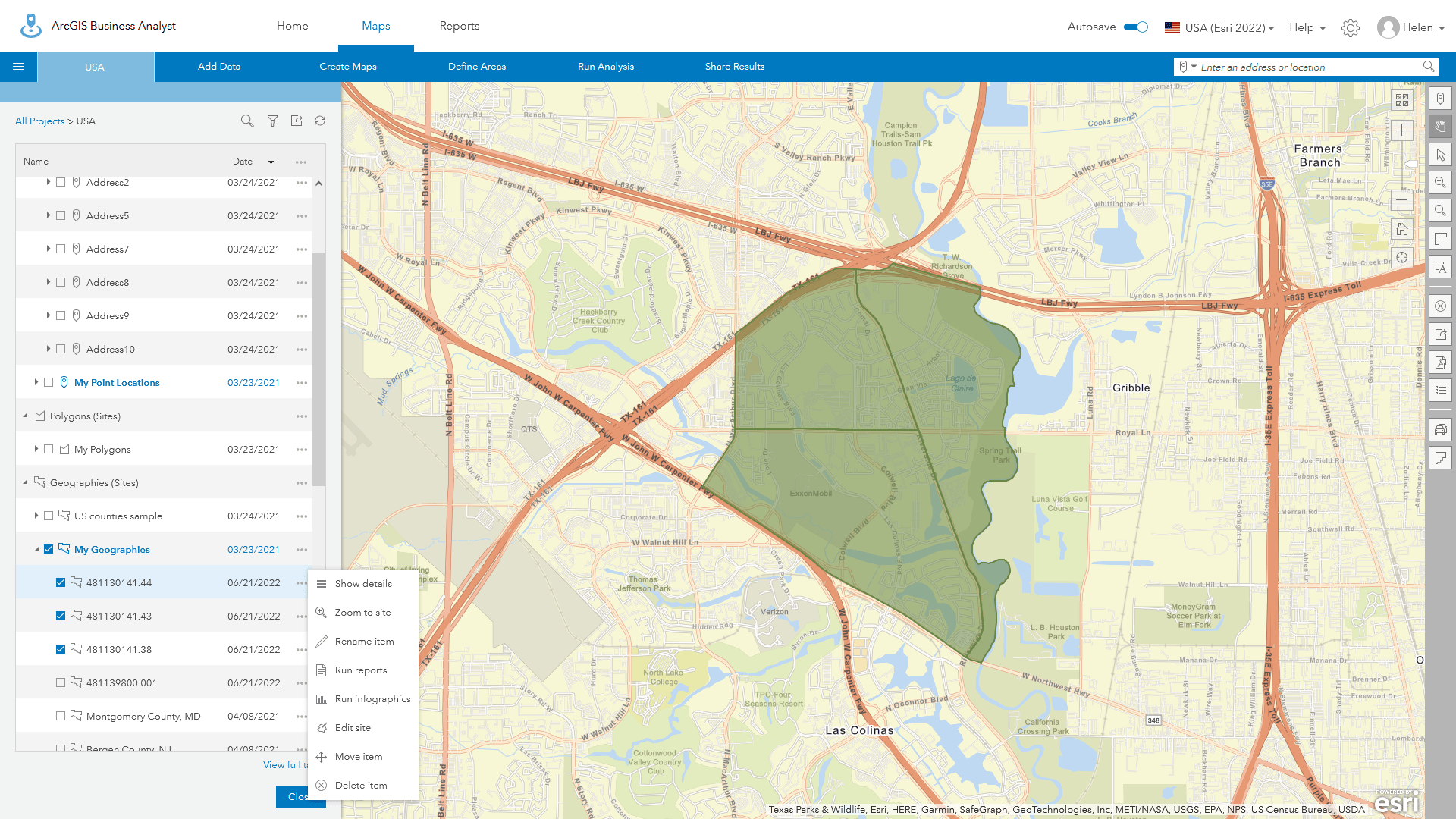Collapse the My Geographies tree node

click(x=39, y=549)
